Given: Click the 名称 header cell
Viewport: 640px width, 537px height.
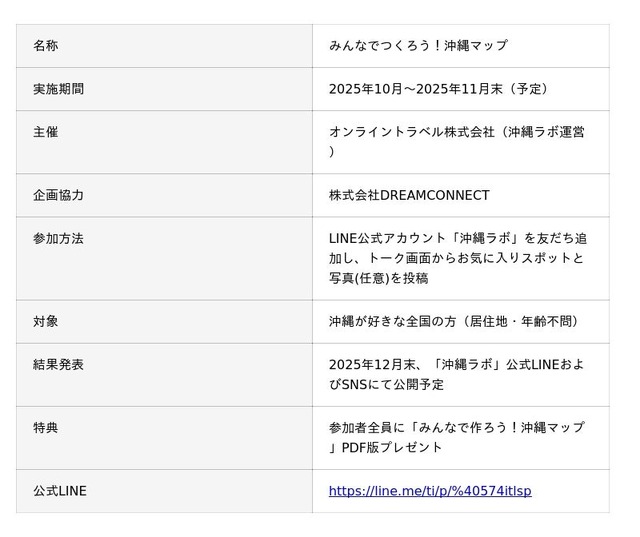Looking at the screenshot, I should [46, 46].
